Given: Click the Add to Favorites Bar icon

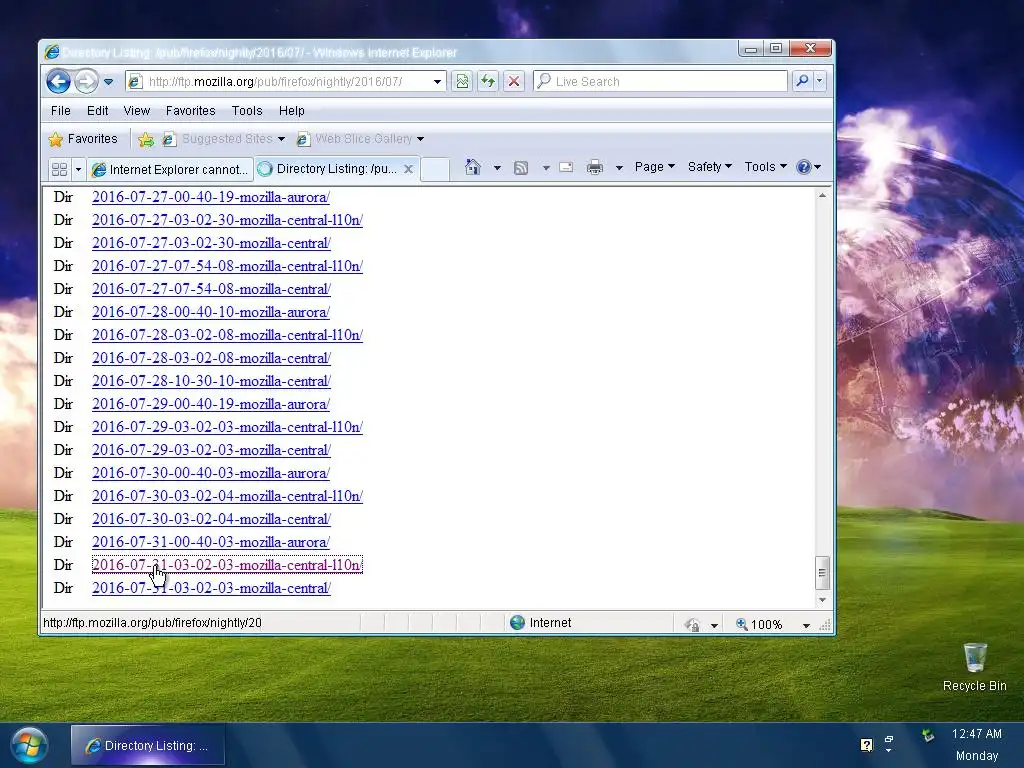Looking at the screenshot, I should coord(146,139).
